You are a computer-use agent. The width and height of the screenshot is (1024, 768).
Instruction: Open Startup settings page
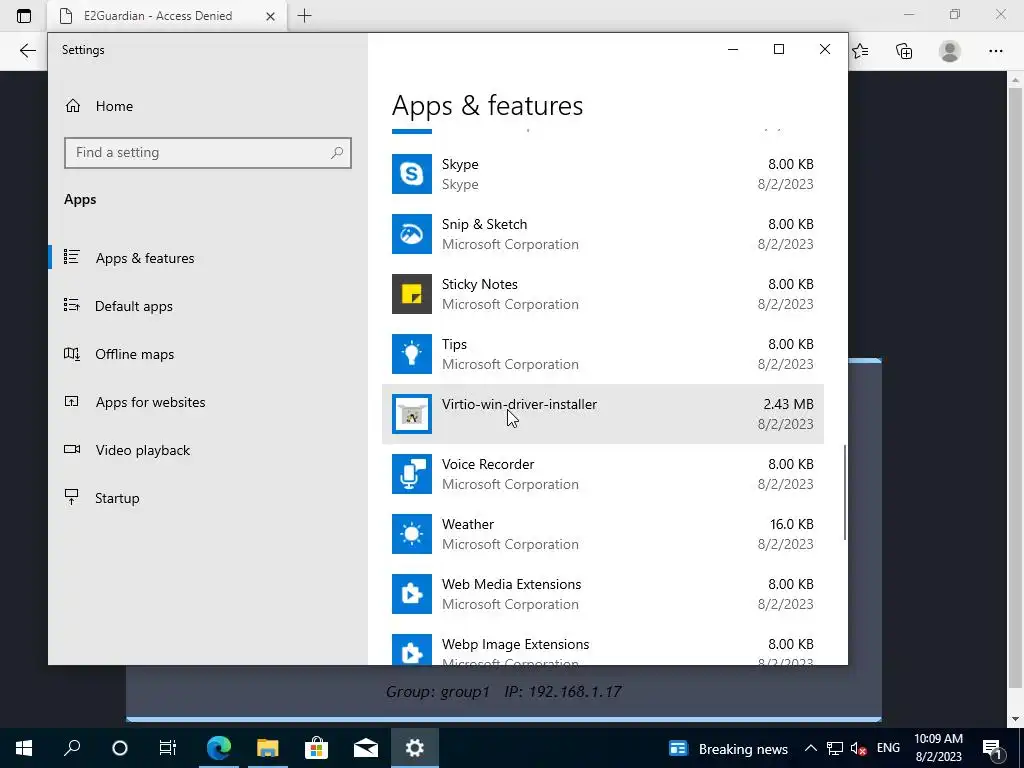[117, 498]
